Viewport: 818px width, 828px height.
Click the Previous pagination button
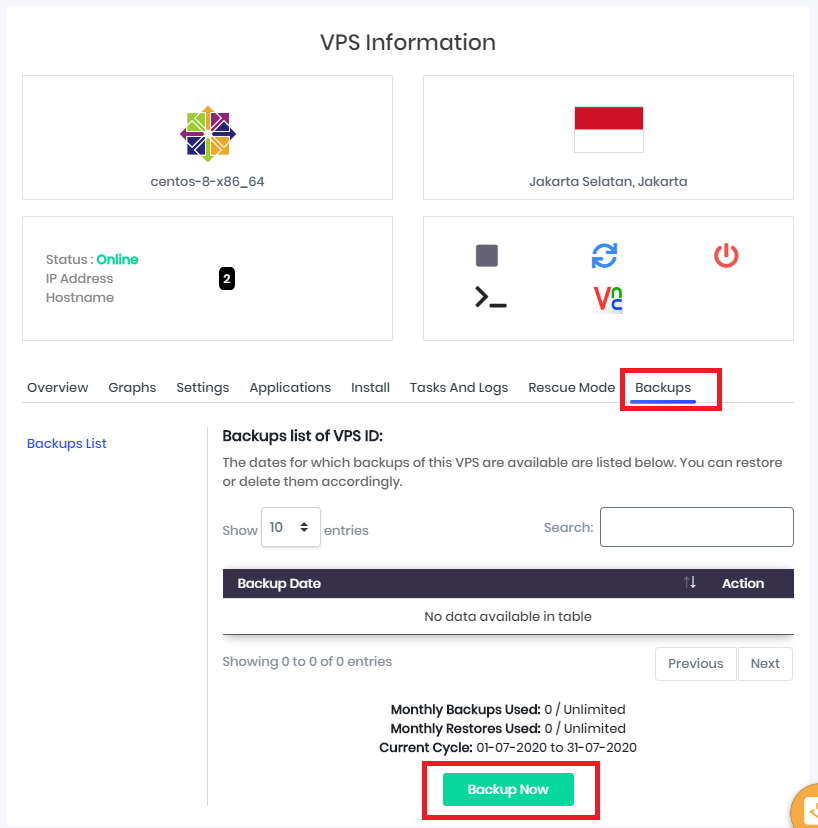pyautogui.click(x=695, y=663)
